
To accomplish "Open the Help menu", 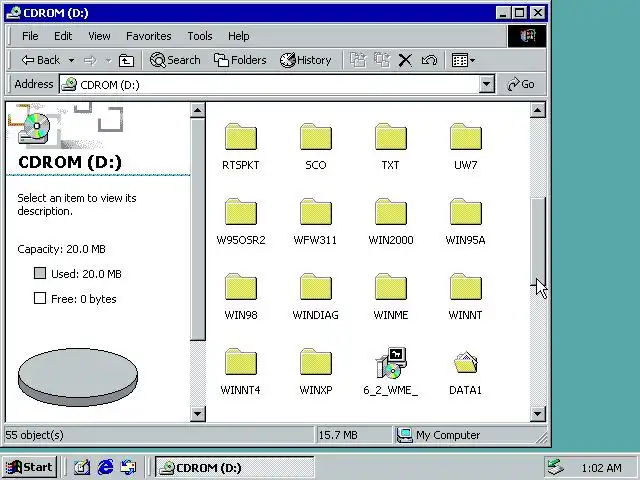I will pyautogui.click(x=238, y=36).
